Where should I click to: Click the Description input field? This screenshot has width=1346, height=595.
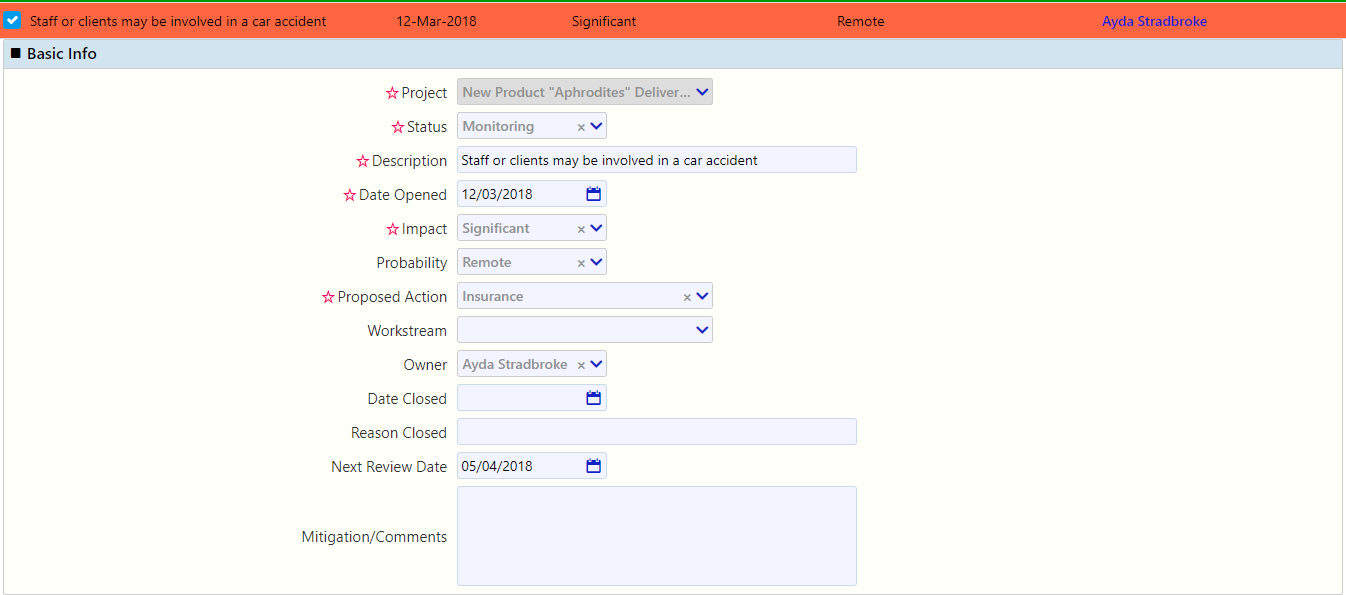coord(656,159)
